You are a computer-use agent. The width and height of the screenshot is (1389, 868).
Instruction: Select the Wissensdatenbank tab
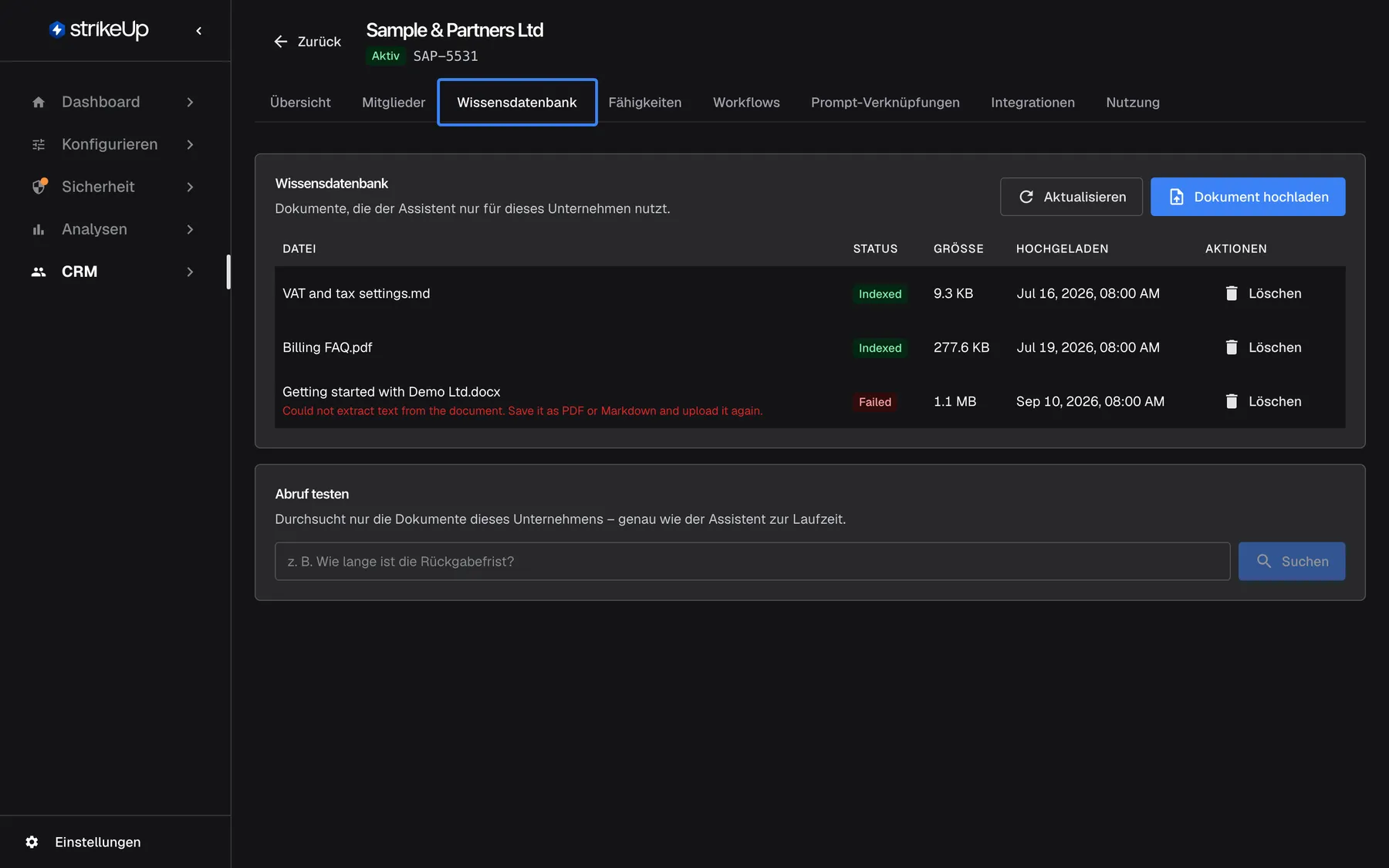coord(517,102)
